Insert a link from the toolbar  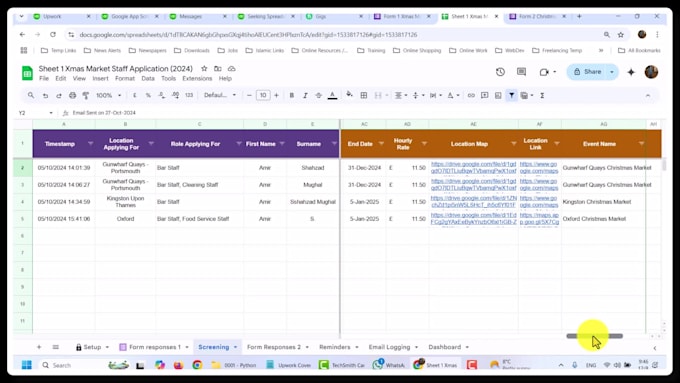[x=471, y=95]
